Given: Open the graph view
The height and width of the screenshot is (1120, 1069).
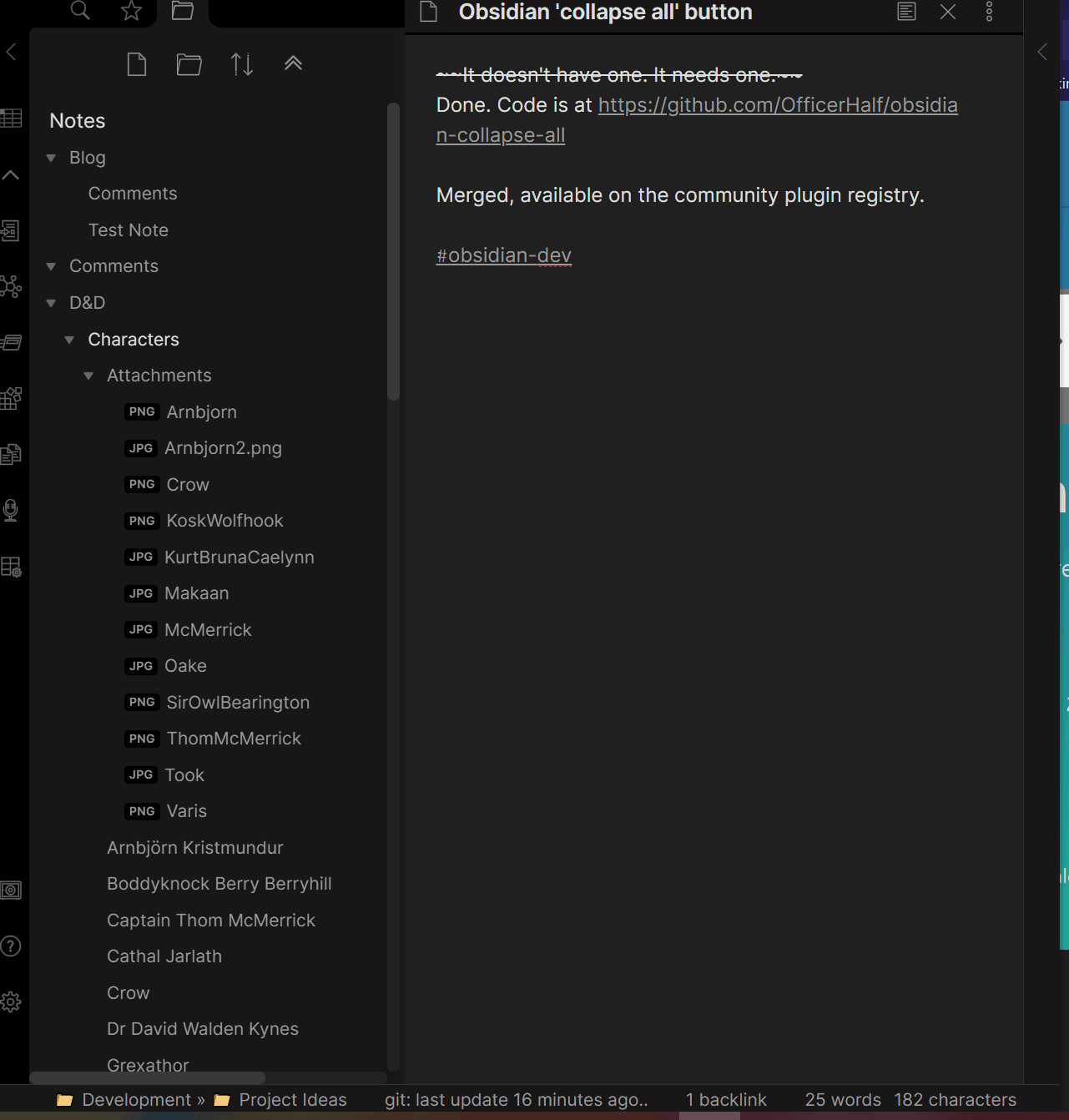Looking at the screenshot, I should (x=11, y=286).
